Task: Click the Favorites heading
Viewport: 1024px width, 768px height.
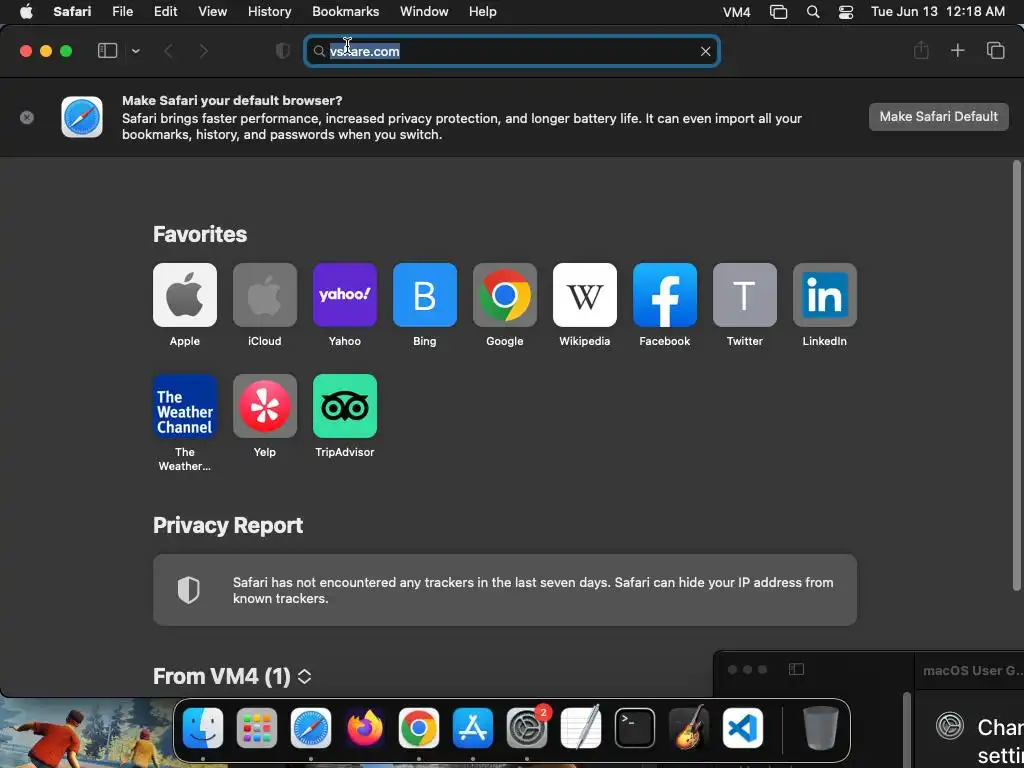Action: 200,234
